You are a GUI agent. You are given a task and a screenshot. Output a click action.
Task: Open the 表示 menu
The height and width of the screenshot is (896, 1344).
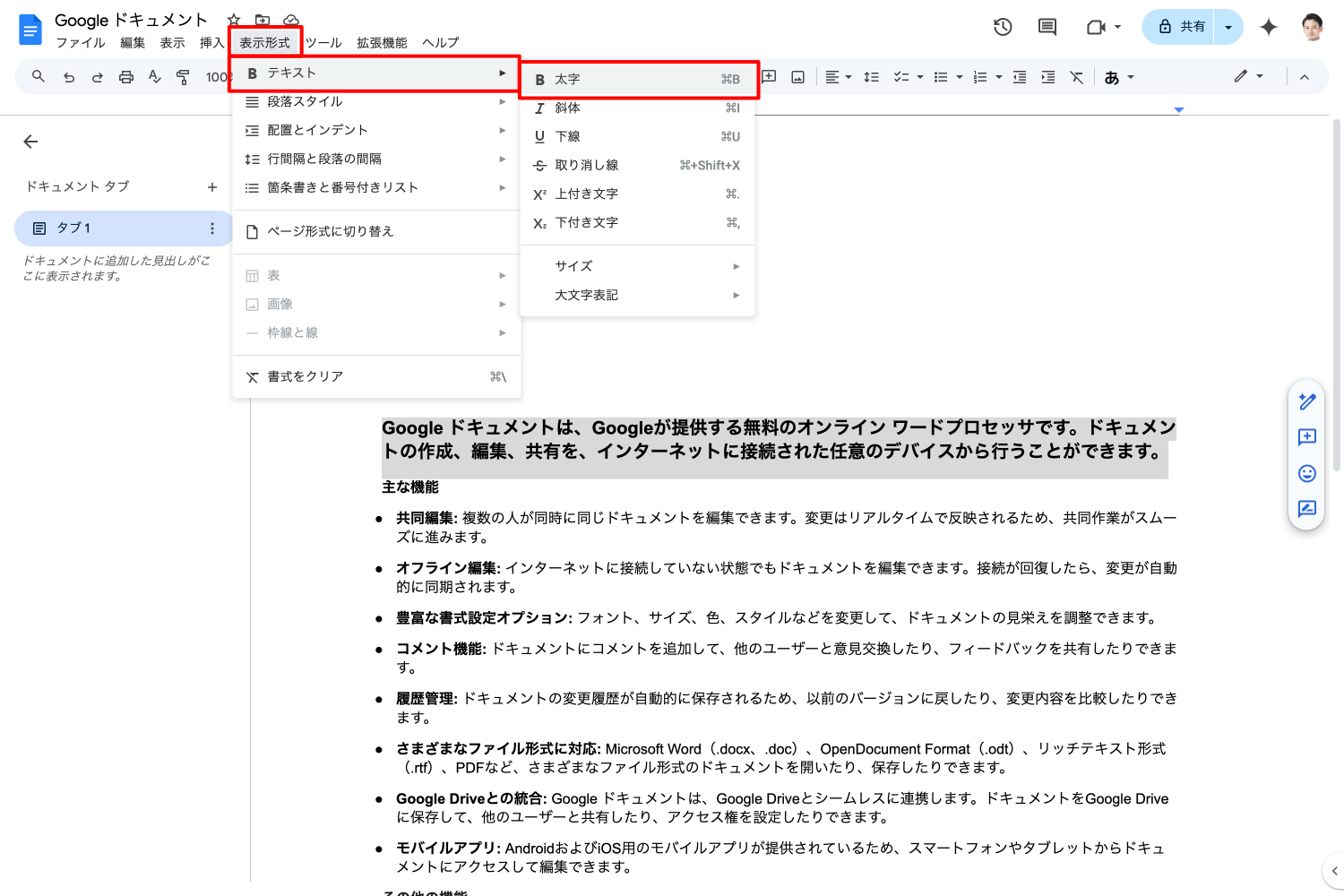click(x=172, y=43)
